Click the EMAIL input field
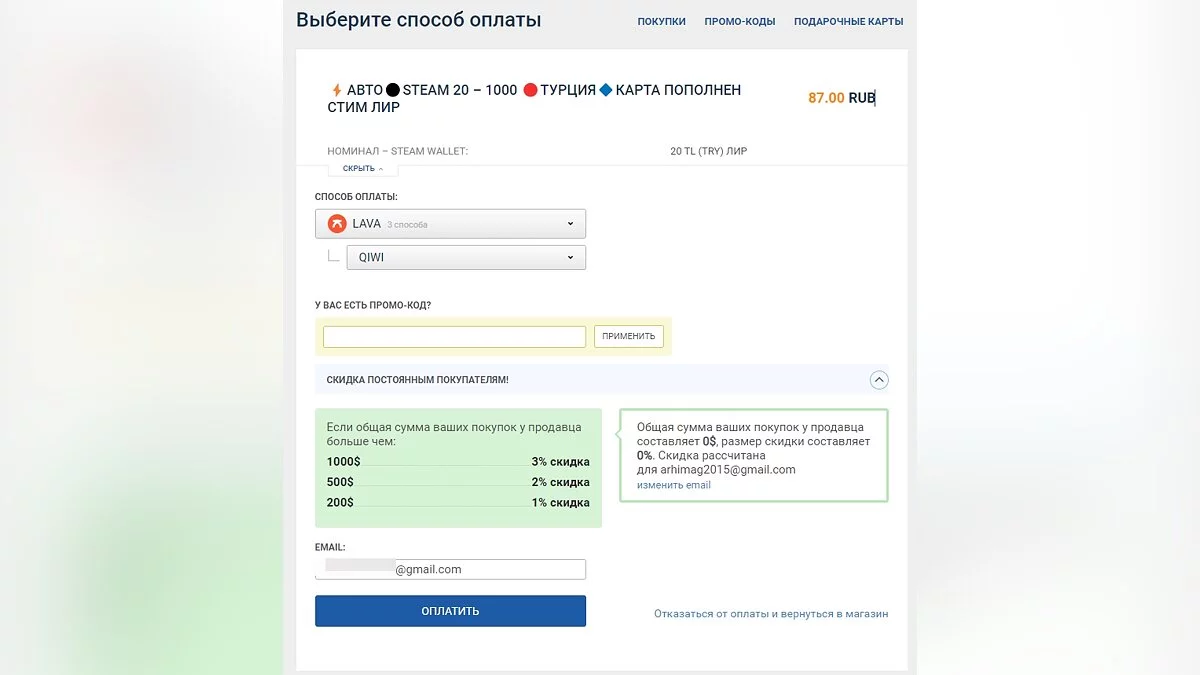Image resolution: width=1200 pixels, height=675 pixels. (x=450, y=569)
